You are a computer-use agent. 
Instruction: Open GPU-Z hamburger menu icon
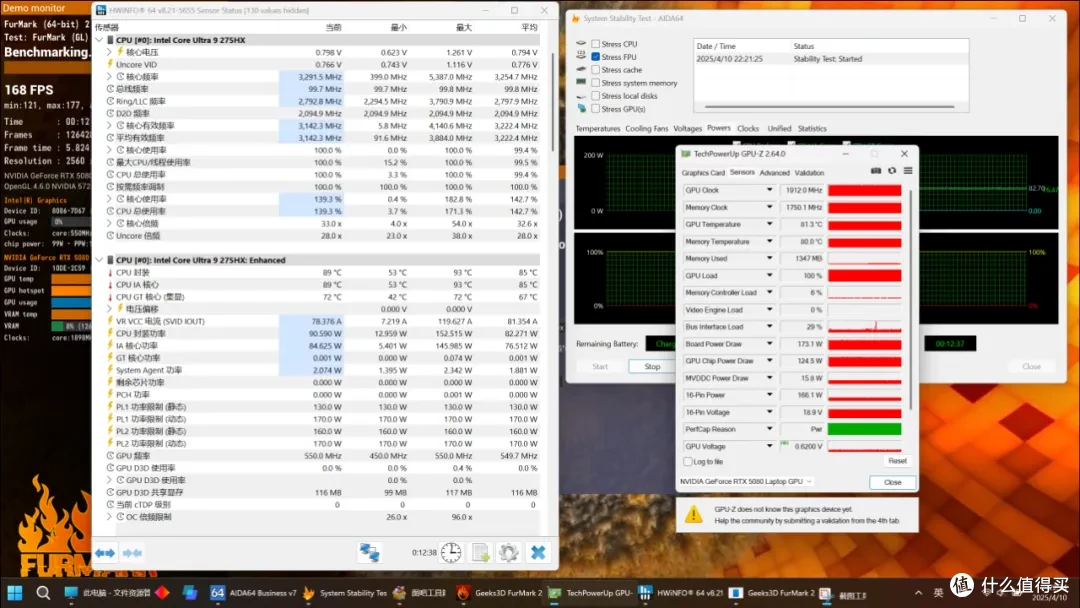pos(908,171)
